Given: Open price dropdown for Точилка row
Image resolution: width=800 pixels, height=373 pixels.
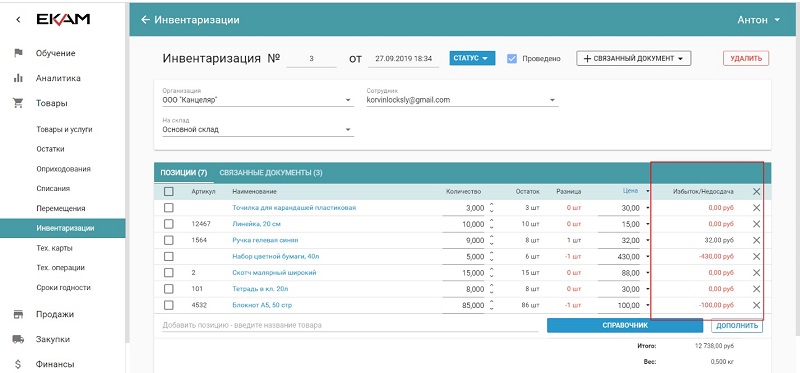Looking at the screenshot, I should [x=647, y=208].
